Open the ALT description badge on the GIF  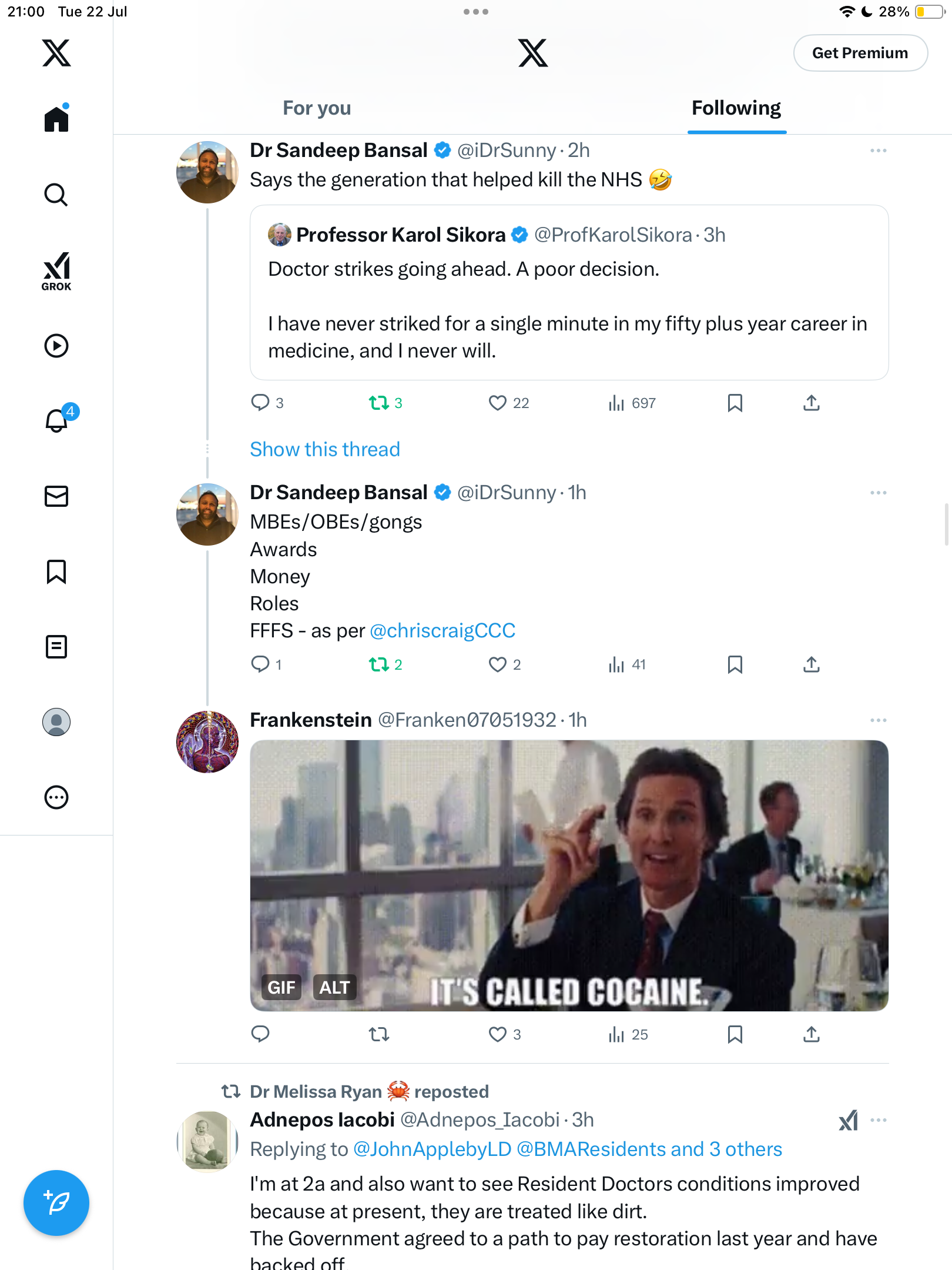pos(334,987)
